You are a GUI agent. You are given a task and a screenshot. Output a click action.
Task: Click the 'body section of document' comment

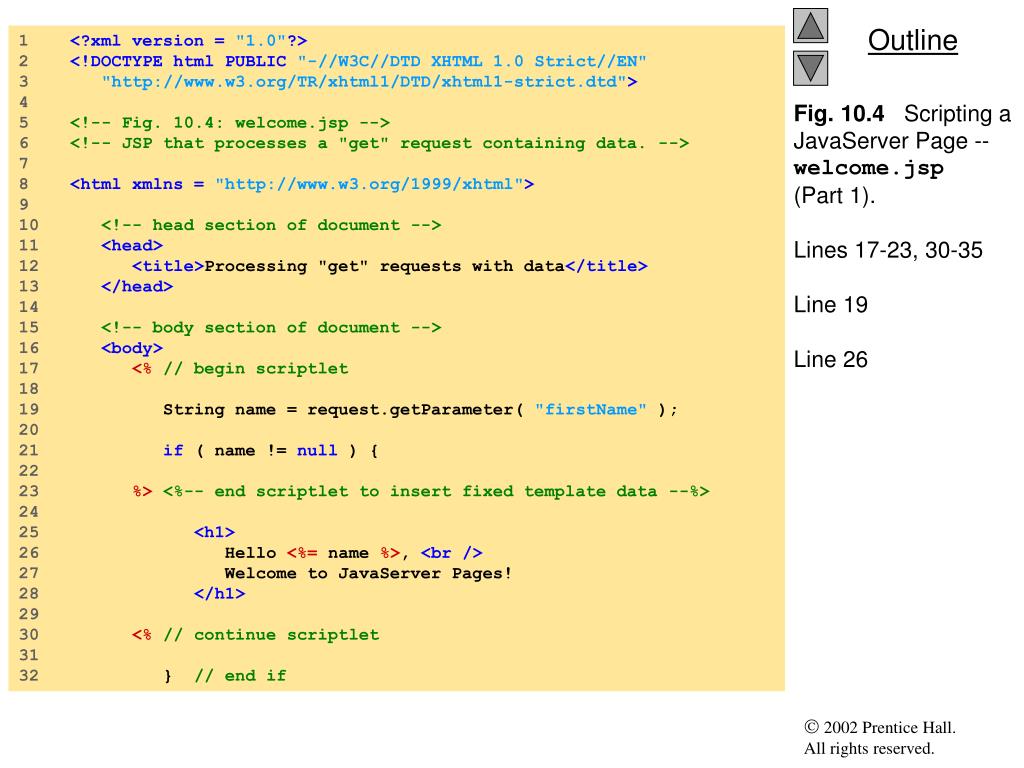270,328
